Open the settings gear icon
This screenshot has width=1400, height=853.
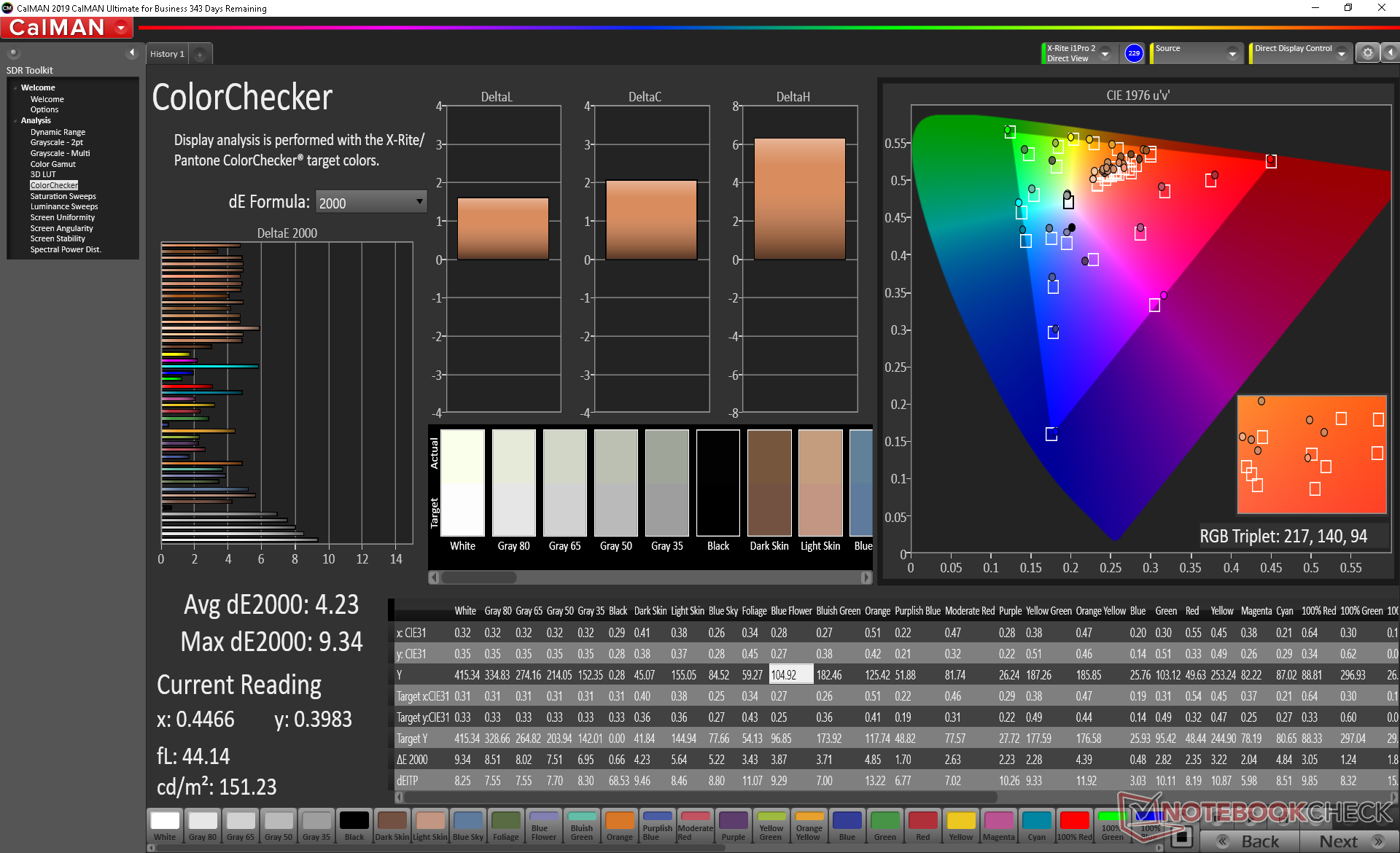pos(1367,53)
